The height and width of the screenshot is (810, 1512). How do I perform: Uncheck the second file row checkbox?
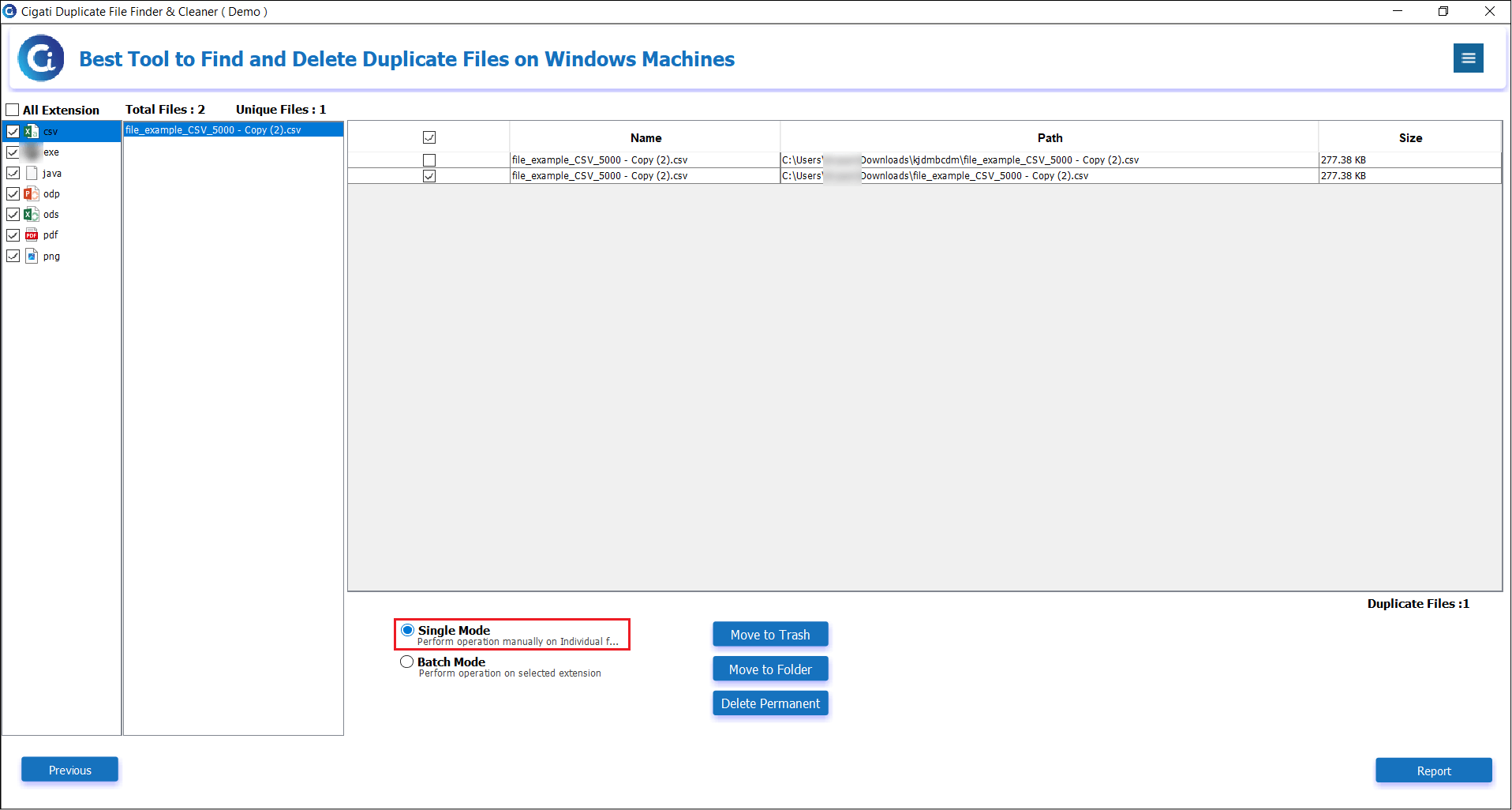tap(429, 176)
